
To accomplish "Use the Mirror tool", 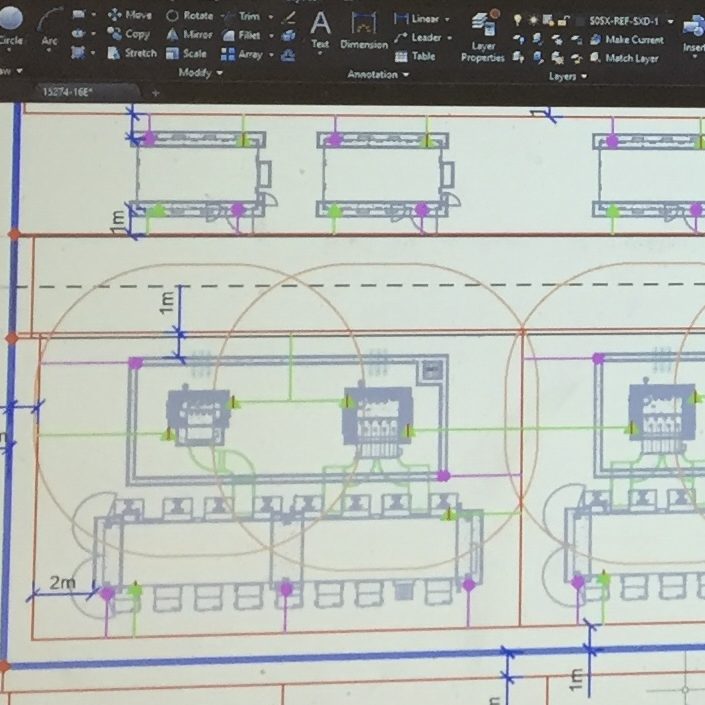I will click(x=189, y=34).
